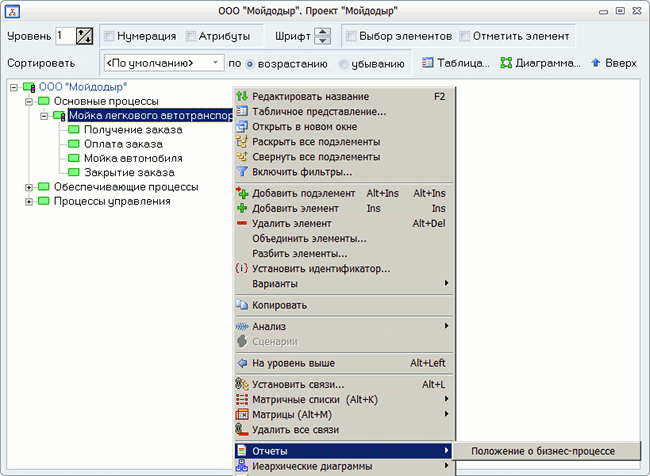Select the возрастанию radio button
The width and height of the screenshot is (650, 476).
(x=250, y=64)
